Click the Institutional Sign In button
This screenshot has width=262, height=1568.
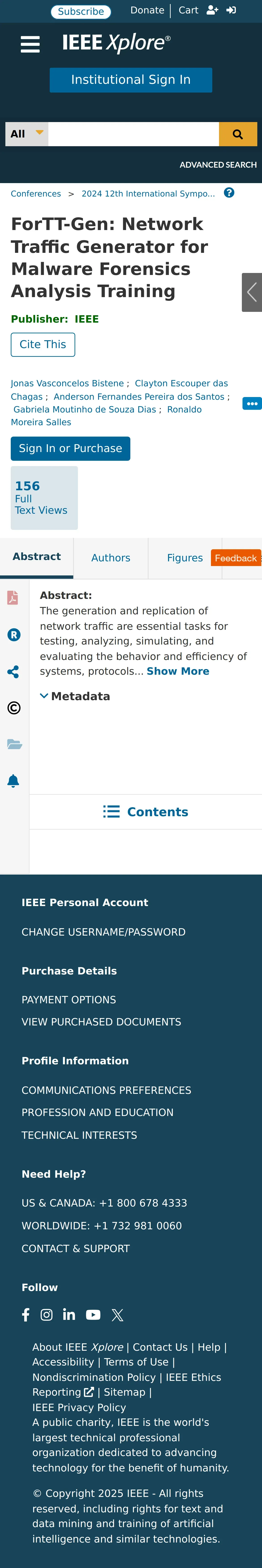pos(131,80)
